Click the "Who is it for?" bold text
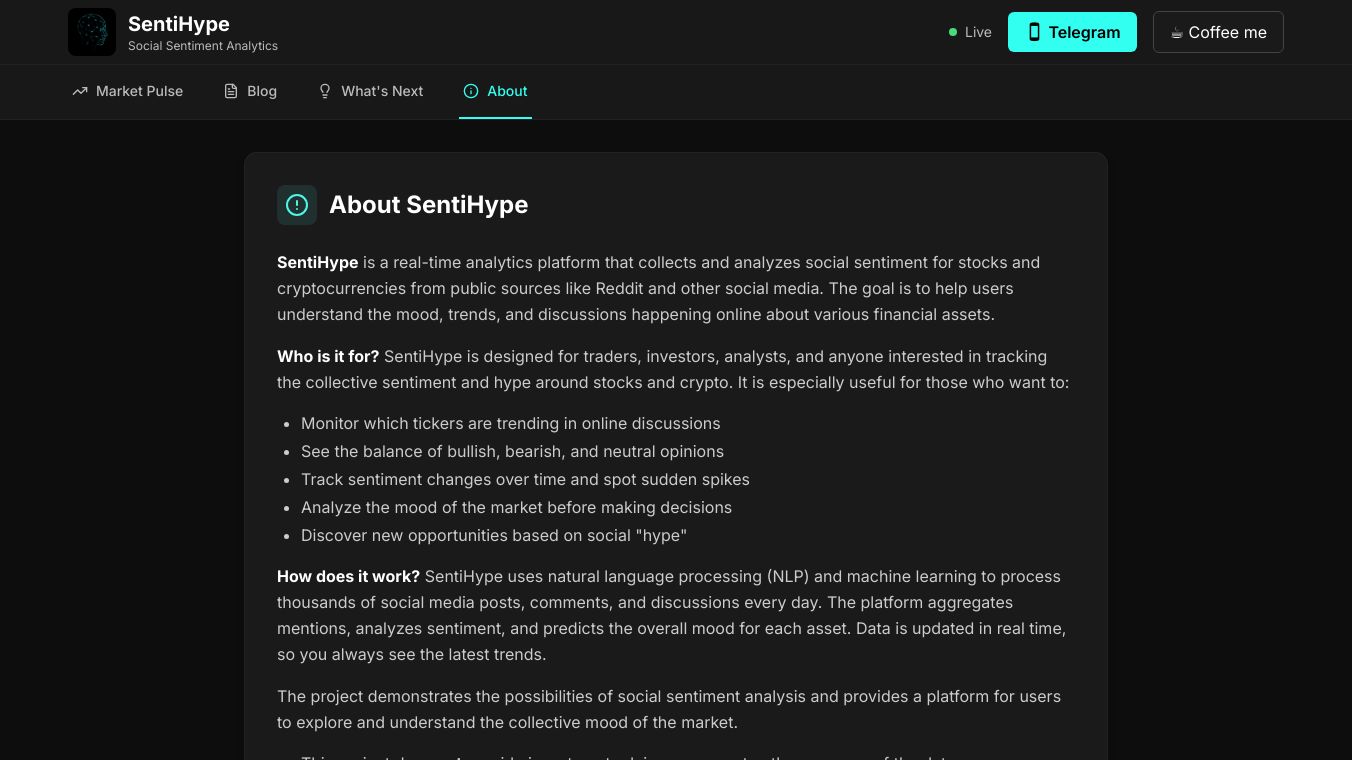1352x760 pixels. pyautogui.click(x=328, y=356)
